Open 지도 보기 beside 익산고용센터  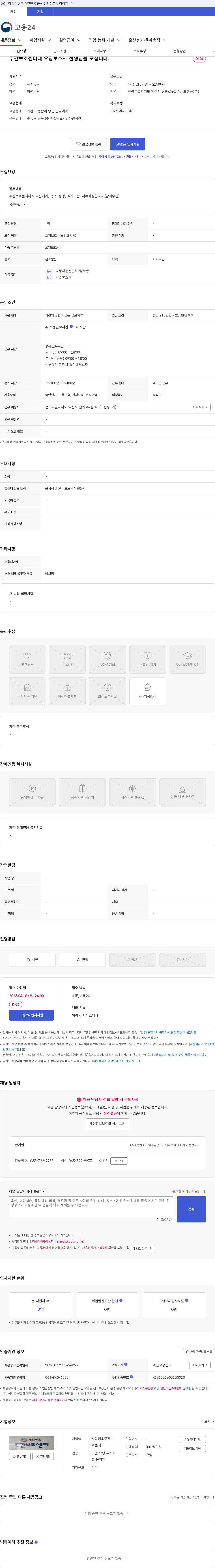[x=200, y=1365]
